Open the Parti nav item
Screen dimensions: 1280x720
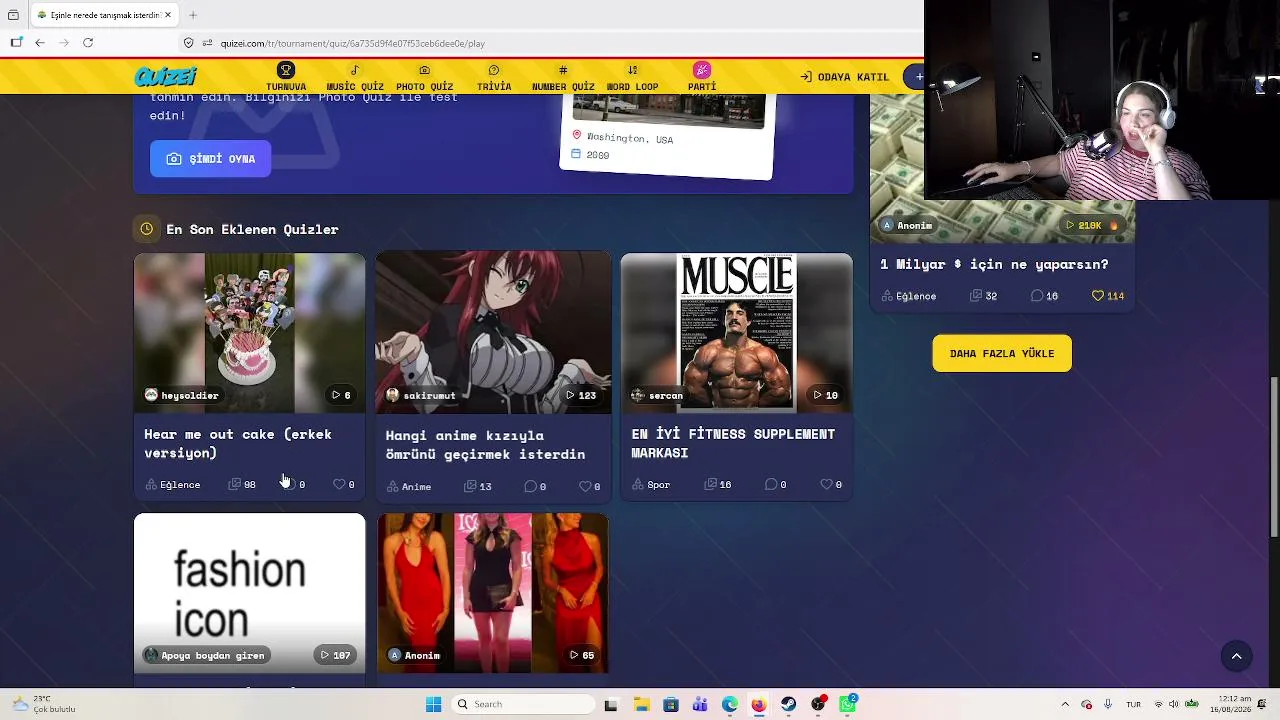702,77
